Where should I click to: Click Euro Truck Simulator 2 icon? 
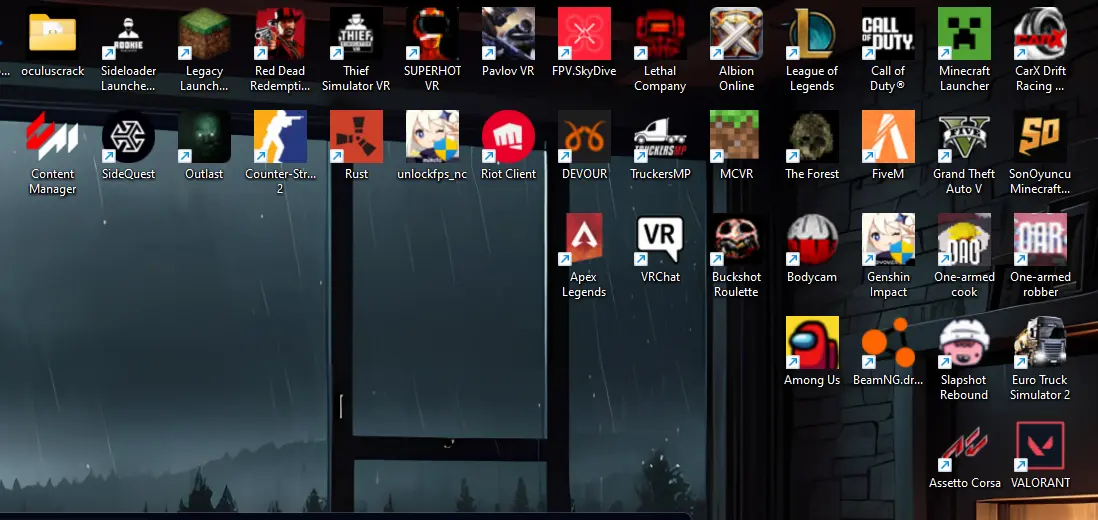click(x=1040, y=343)
